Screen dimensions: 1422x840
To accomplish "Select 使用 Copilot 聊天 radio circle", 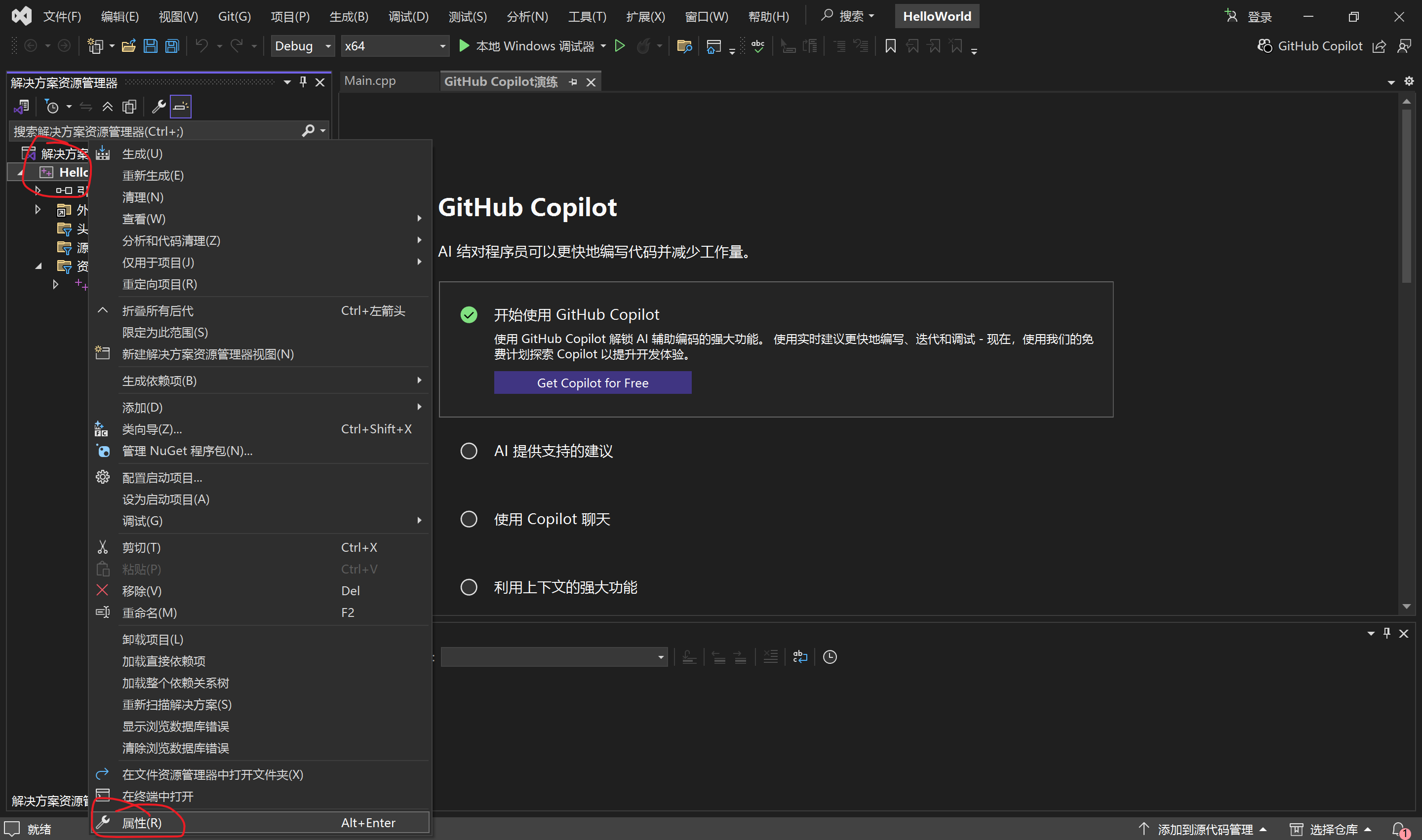I will [x=469, y=519].
